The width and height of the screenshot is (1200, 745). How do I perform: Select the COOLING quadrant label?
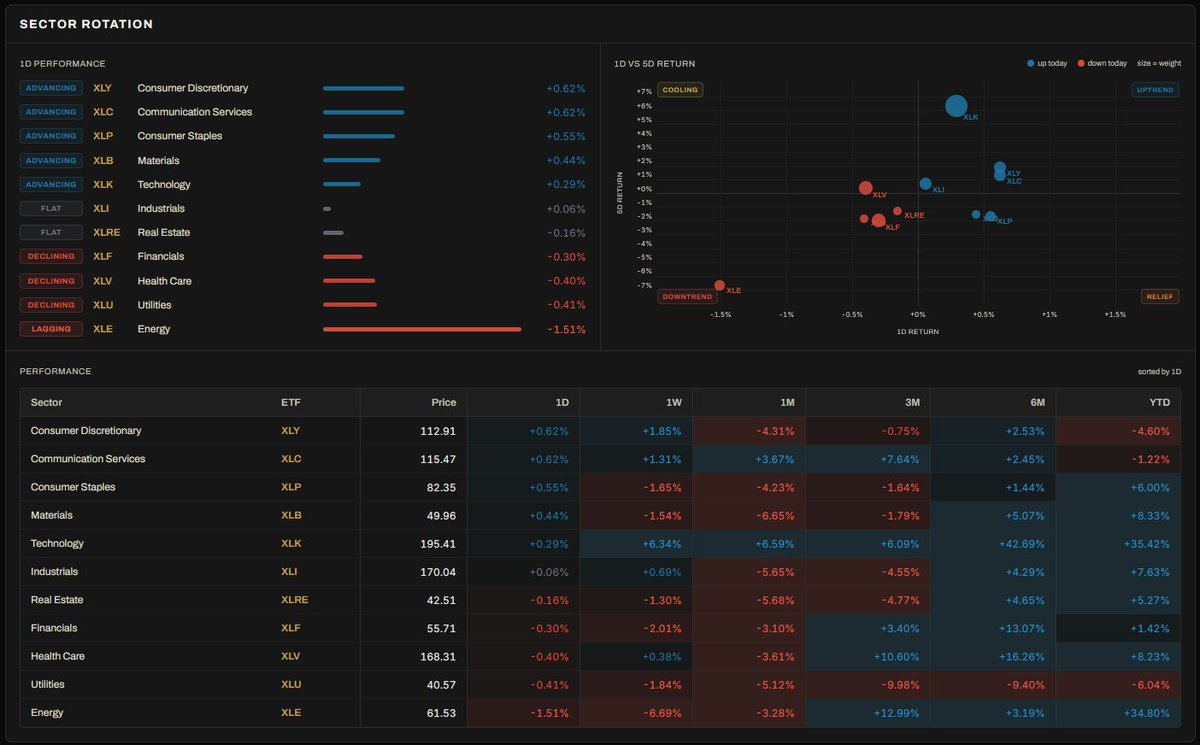[x=680, y=89]
